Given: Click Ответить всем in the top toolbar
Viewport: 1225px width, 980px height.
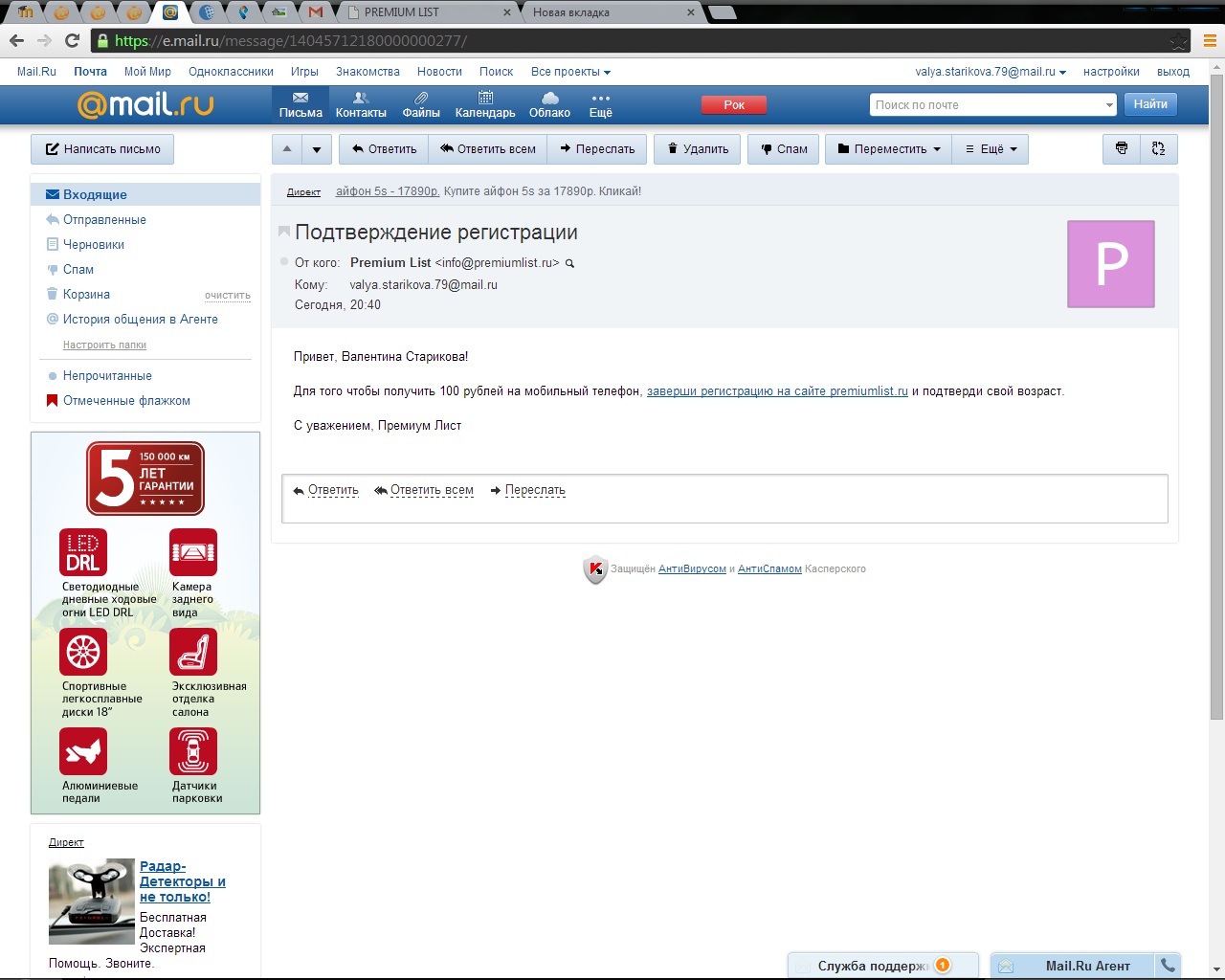Looking at the screenshot, I should tap(488, 149).
